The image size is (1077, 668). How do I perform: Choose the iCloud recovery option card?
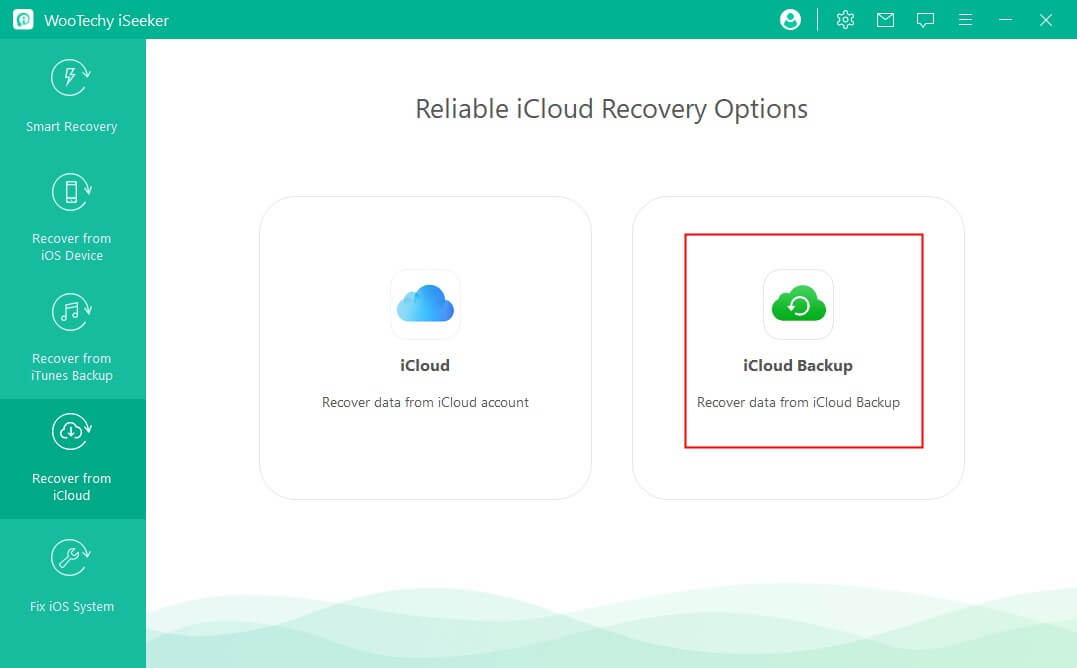pyautogui.click(x=424, y=347)
